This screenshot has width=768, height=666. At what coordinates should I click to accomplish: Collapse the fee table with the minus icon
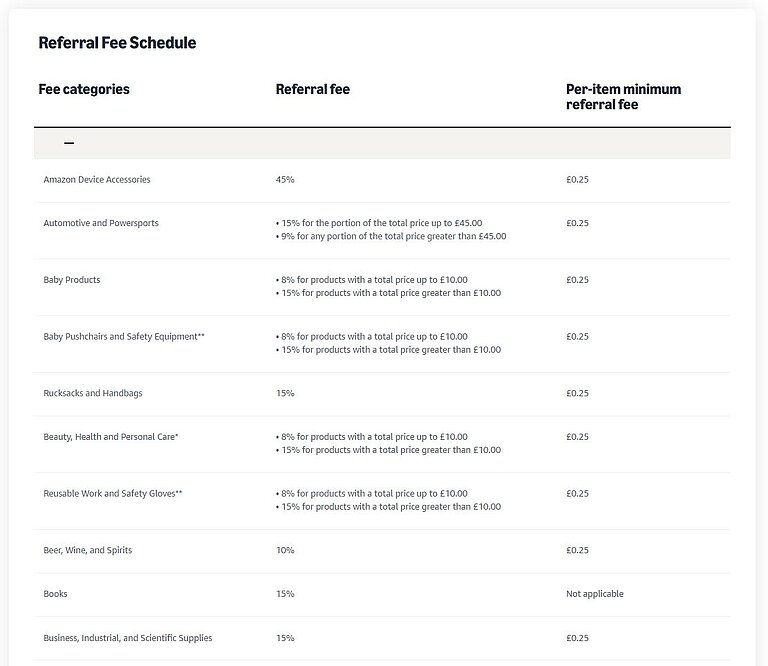click(69, 143)
